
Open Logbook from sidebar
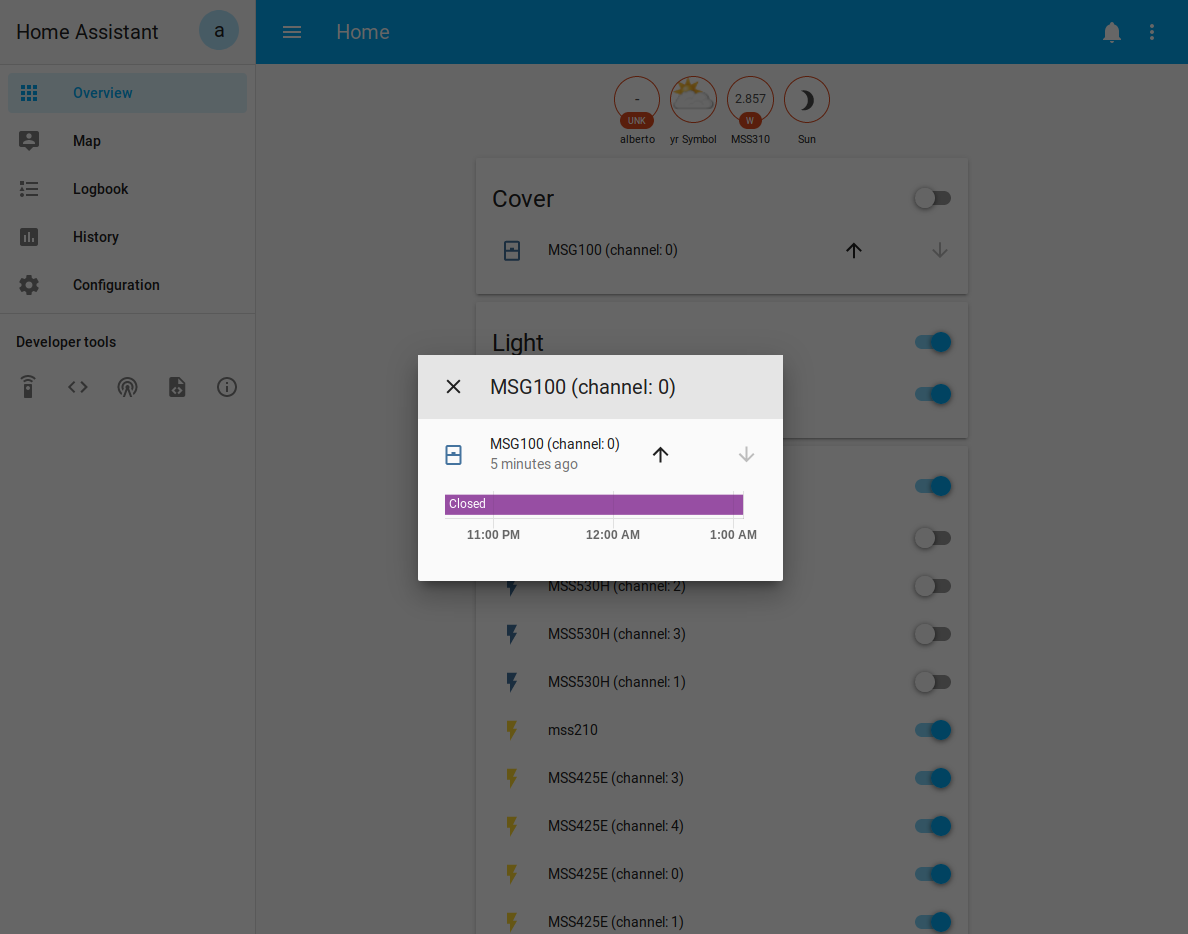(x=127, y=189)
